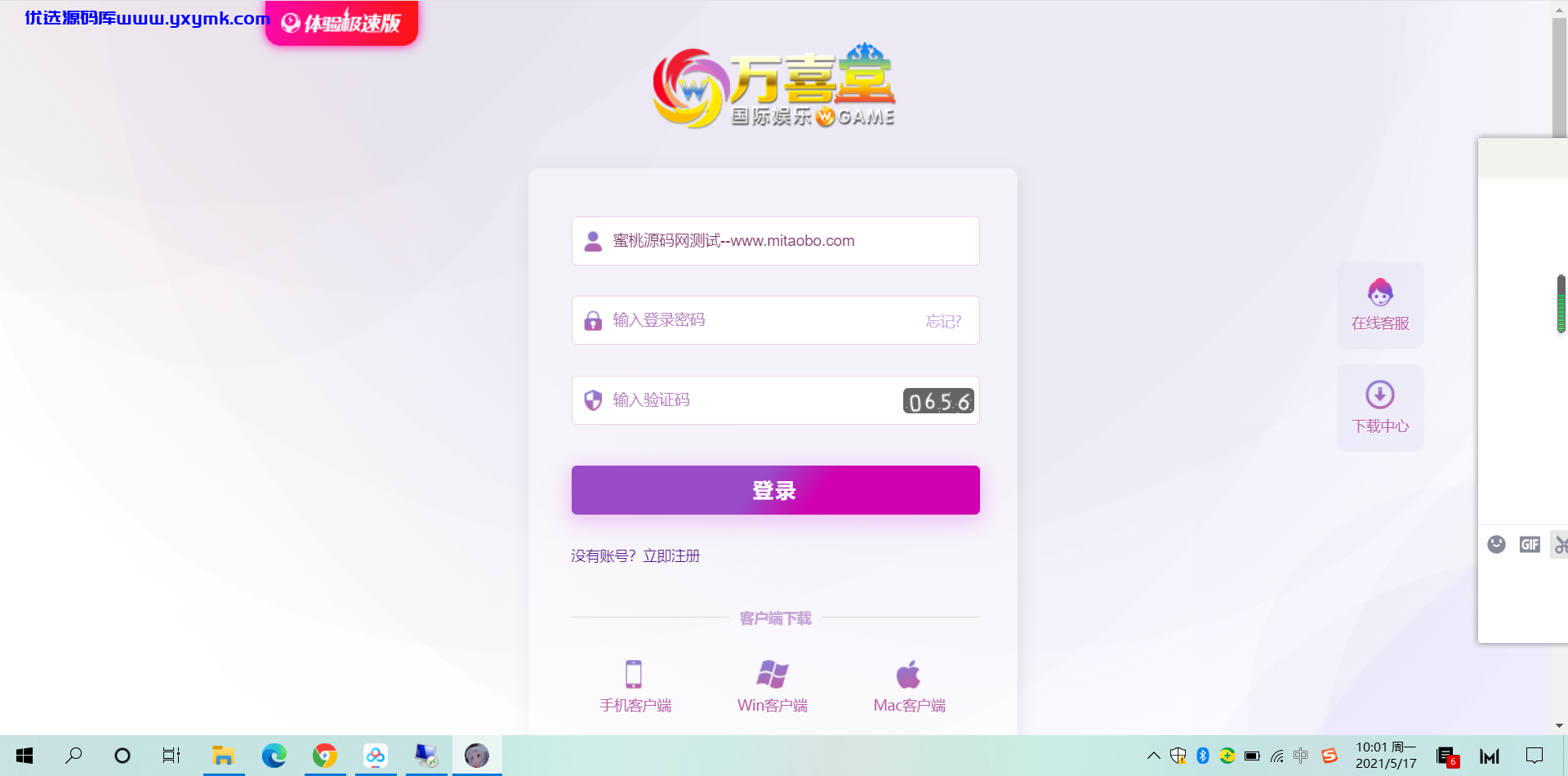1568x776 pixels.
Task: Click the emoji smiley icon in side panel
Action: [x=1496, y=544]
